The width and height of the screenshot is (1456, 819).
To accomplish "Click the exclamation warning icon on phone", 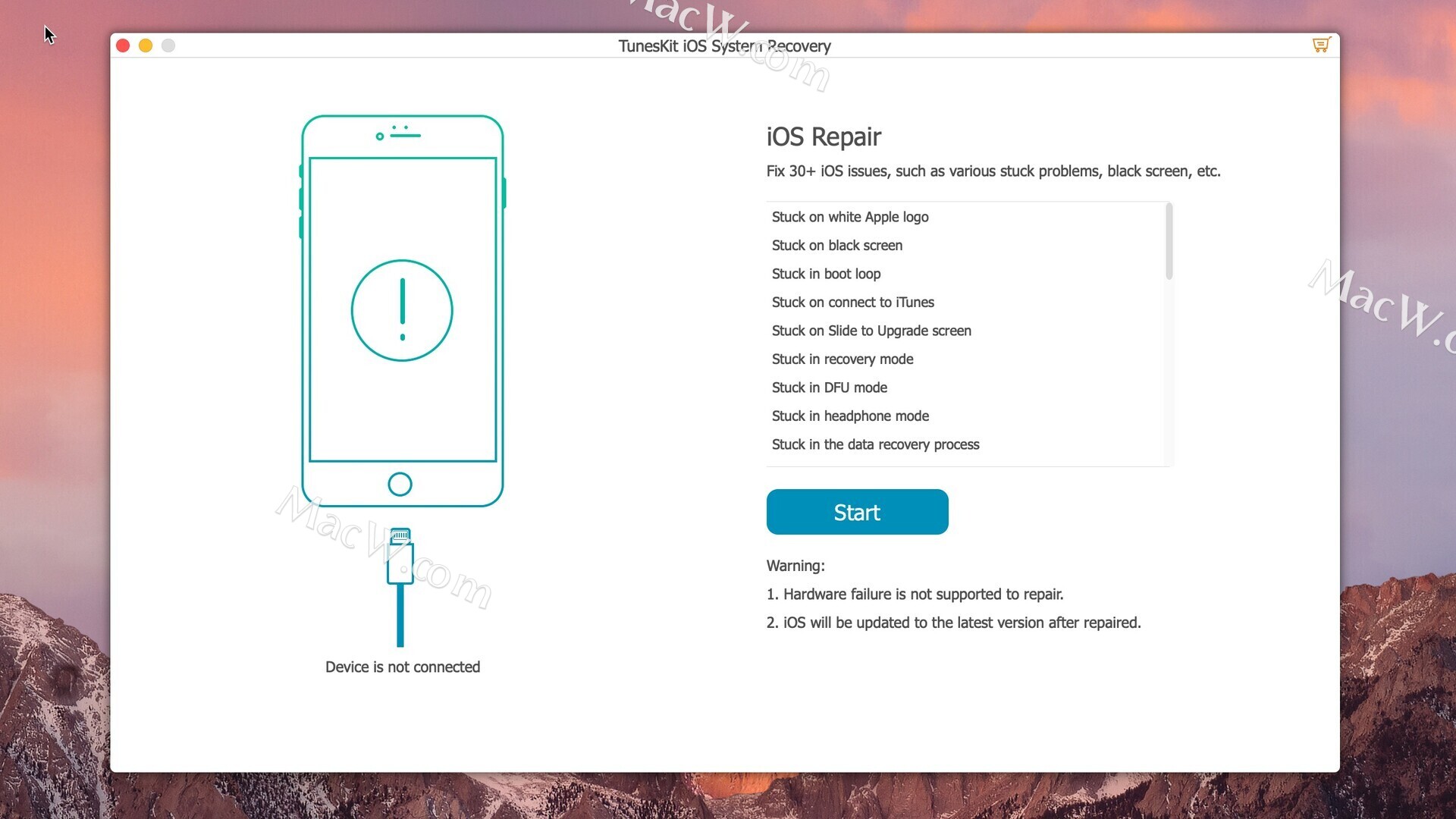I will coord(402,310).
